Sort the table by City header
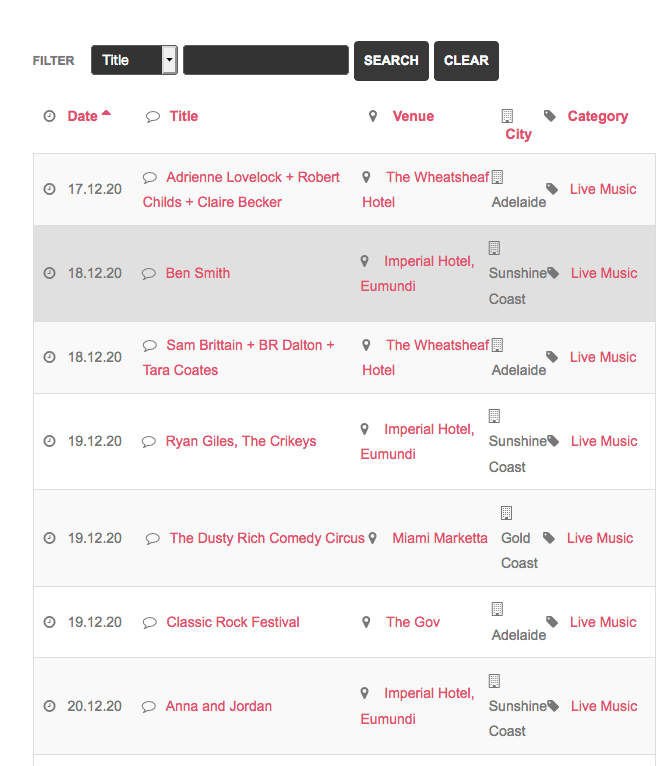 [x=518, y=134]
